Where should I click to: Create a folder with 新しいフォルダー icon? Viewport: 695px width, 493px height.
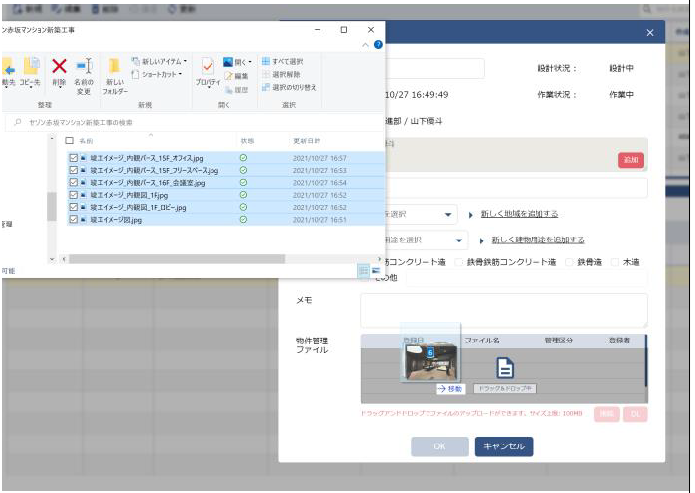[115, 73]
